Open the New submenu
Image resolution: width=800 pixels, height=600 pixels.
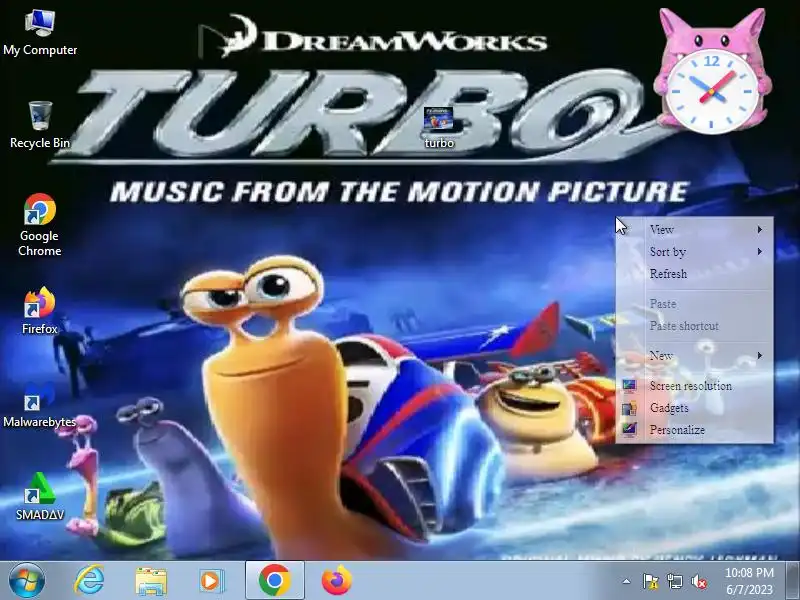point(694,356)
